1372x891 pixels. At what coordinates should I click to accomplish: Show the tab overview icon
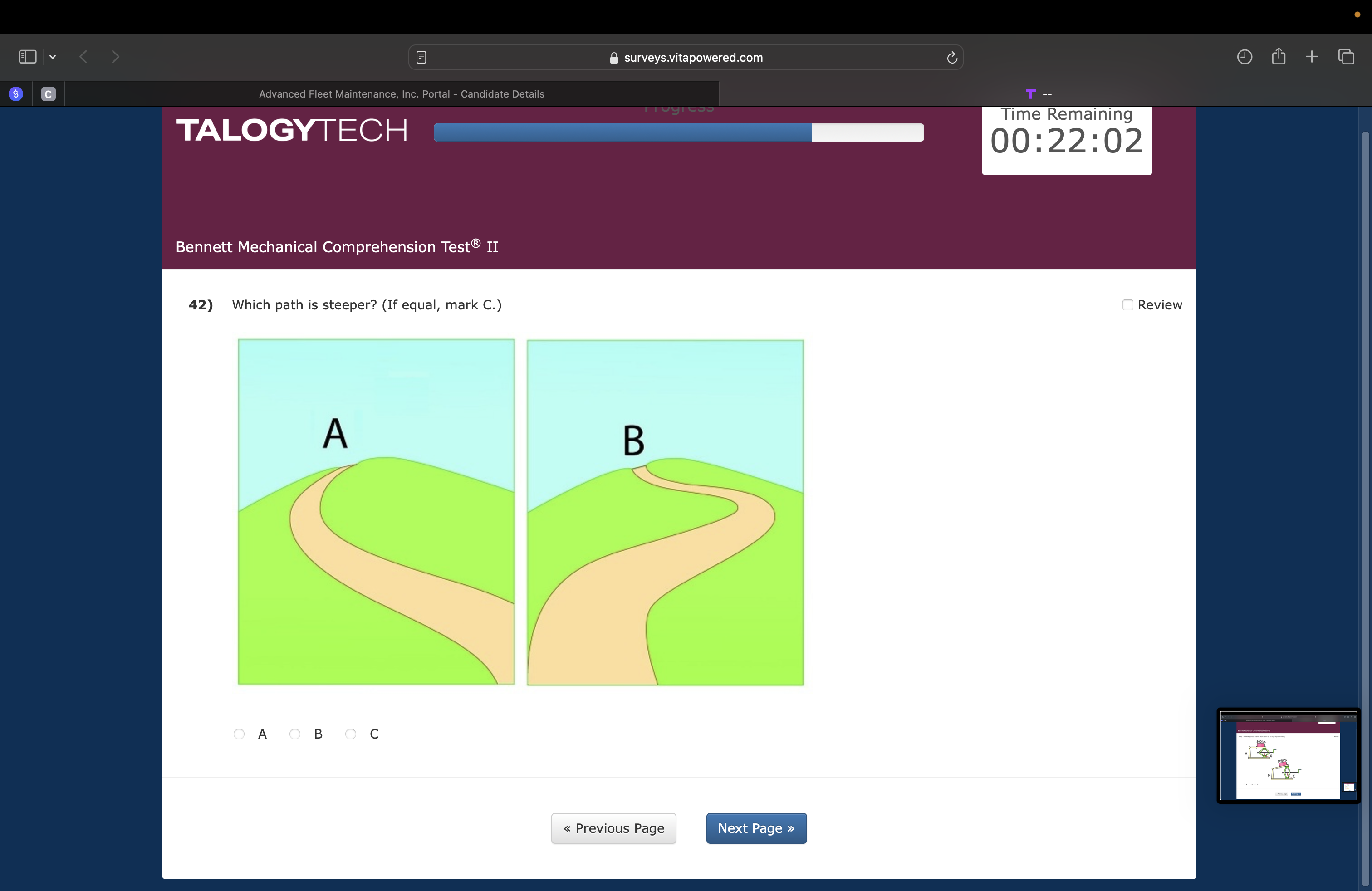coord(1346,56)
